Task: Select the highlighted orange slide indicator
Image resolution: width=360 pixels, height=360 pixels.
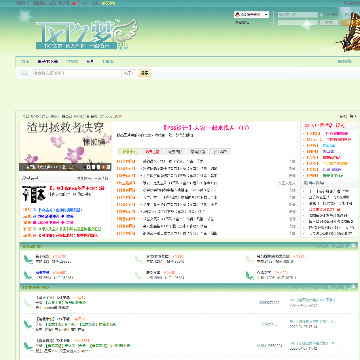Action: tap(104, 167)
